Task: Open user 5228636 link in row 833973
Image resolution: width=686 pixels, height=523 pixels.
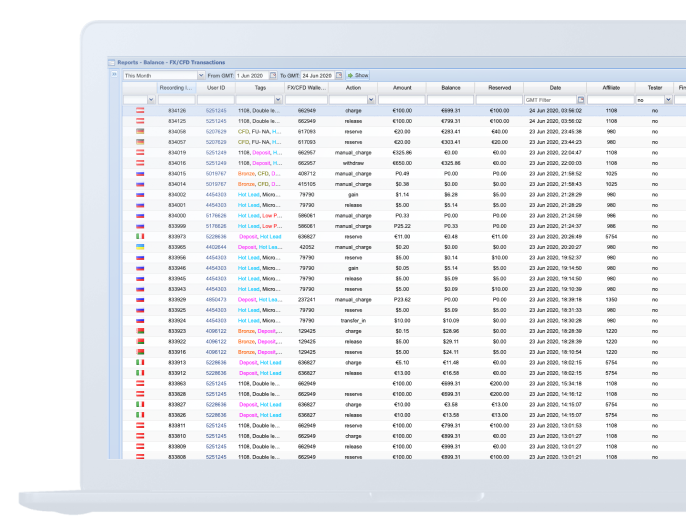Action: point(216,237)
